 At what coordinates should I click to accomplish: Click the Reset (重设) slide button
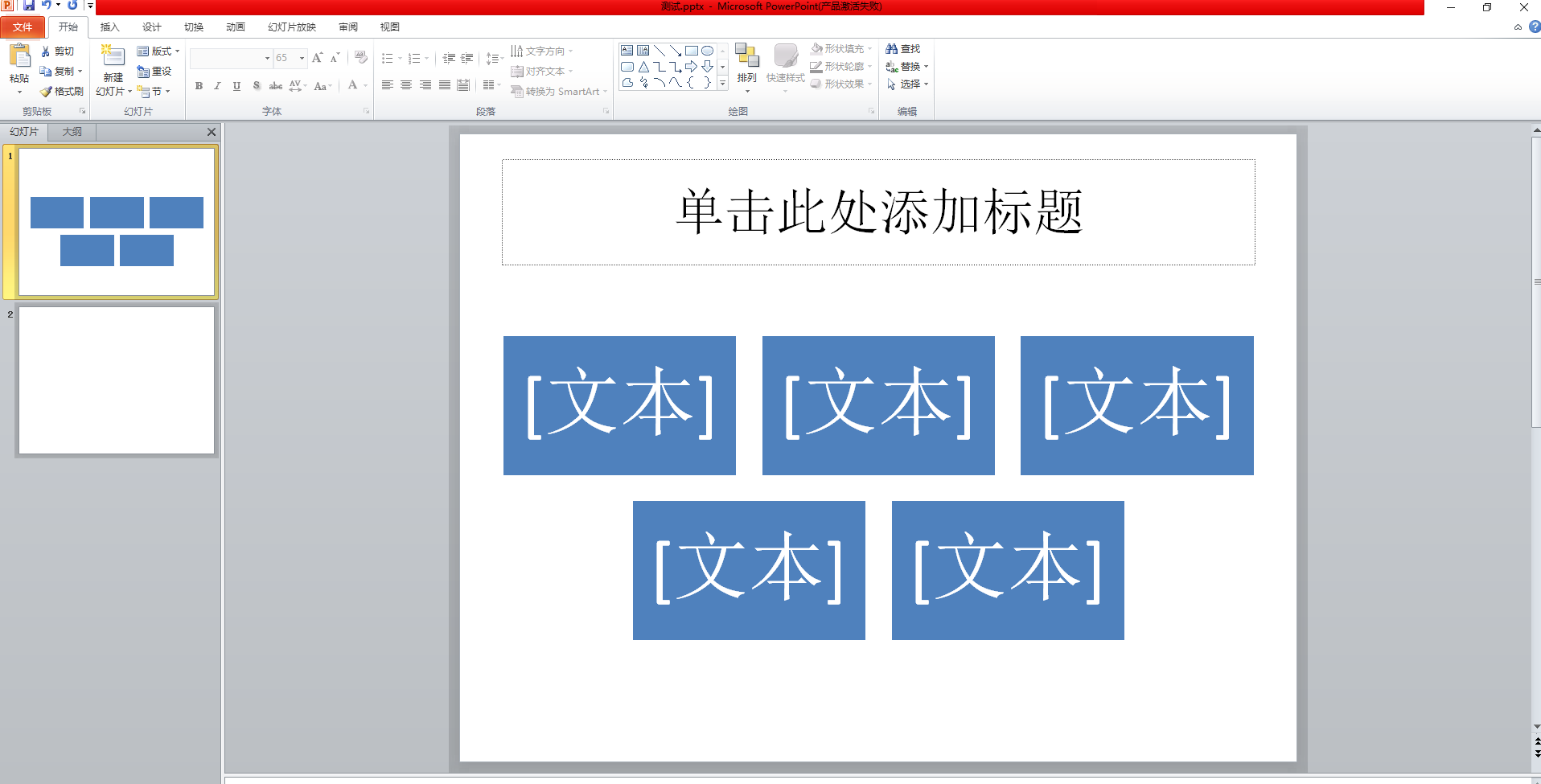[x=154, y=71]
